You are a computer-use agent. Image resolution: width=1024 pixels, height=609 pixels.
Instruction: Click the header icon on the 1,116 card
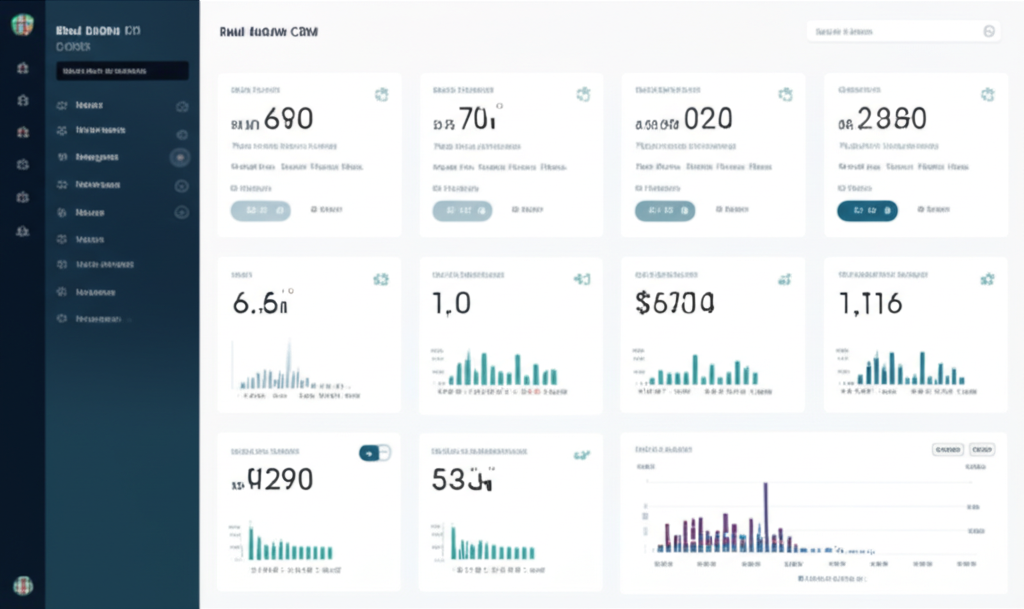coord(985,280)
